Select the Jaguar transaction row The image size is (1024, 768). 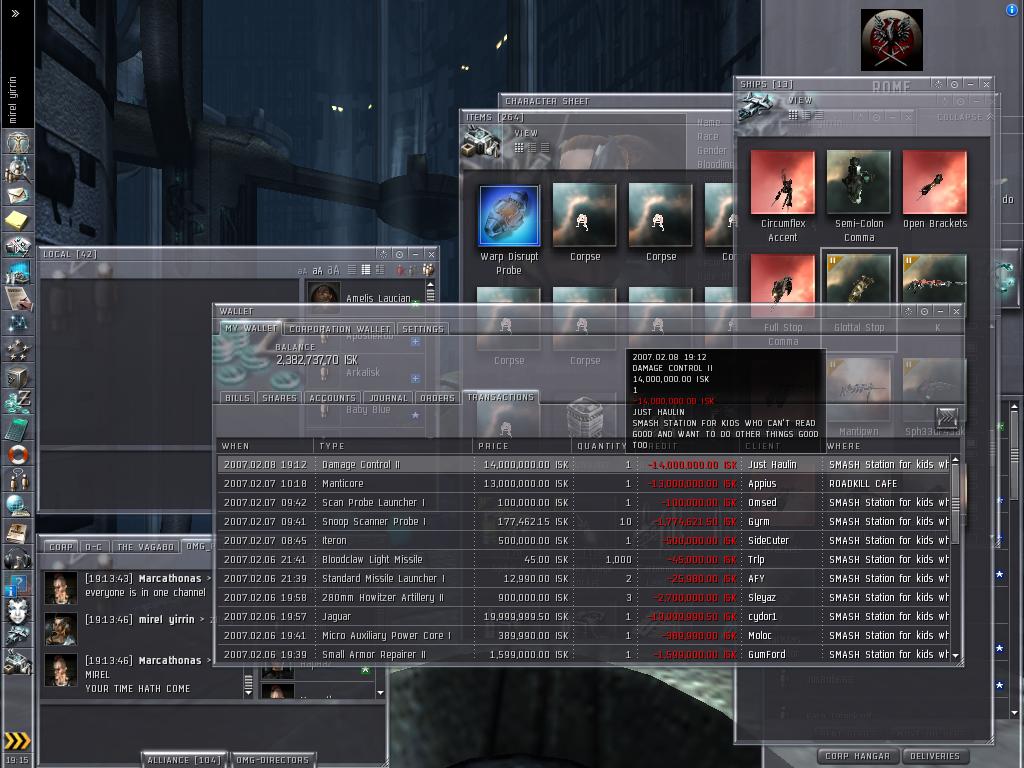click(583, 616)
